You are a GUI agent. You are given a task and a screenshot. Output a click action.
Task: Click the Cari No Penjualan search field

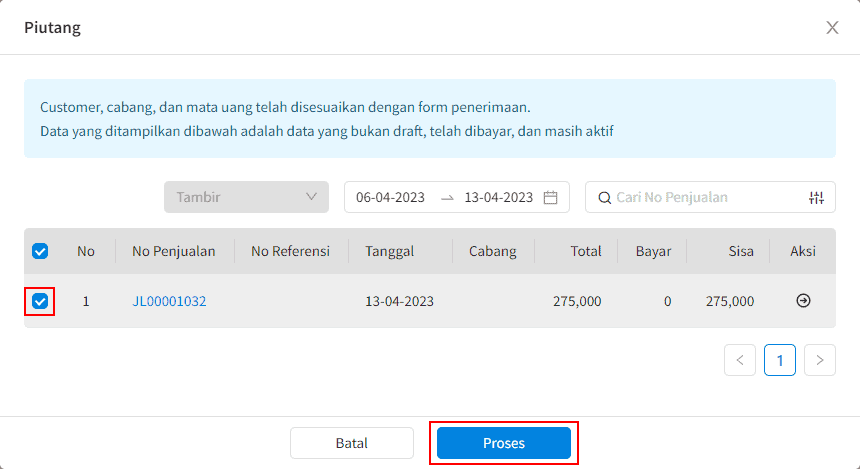pos(710,197)
